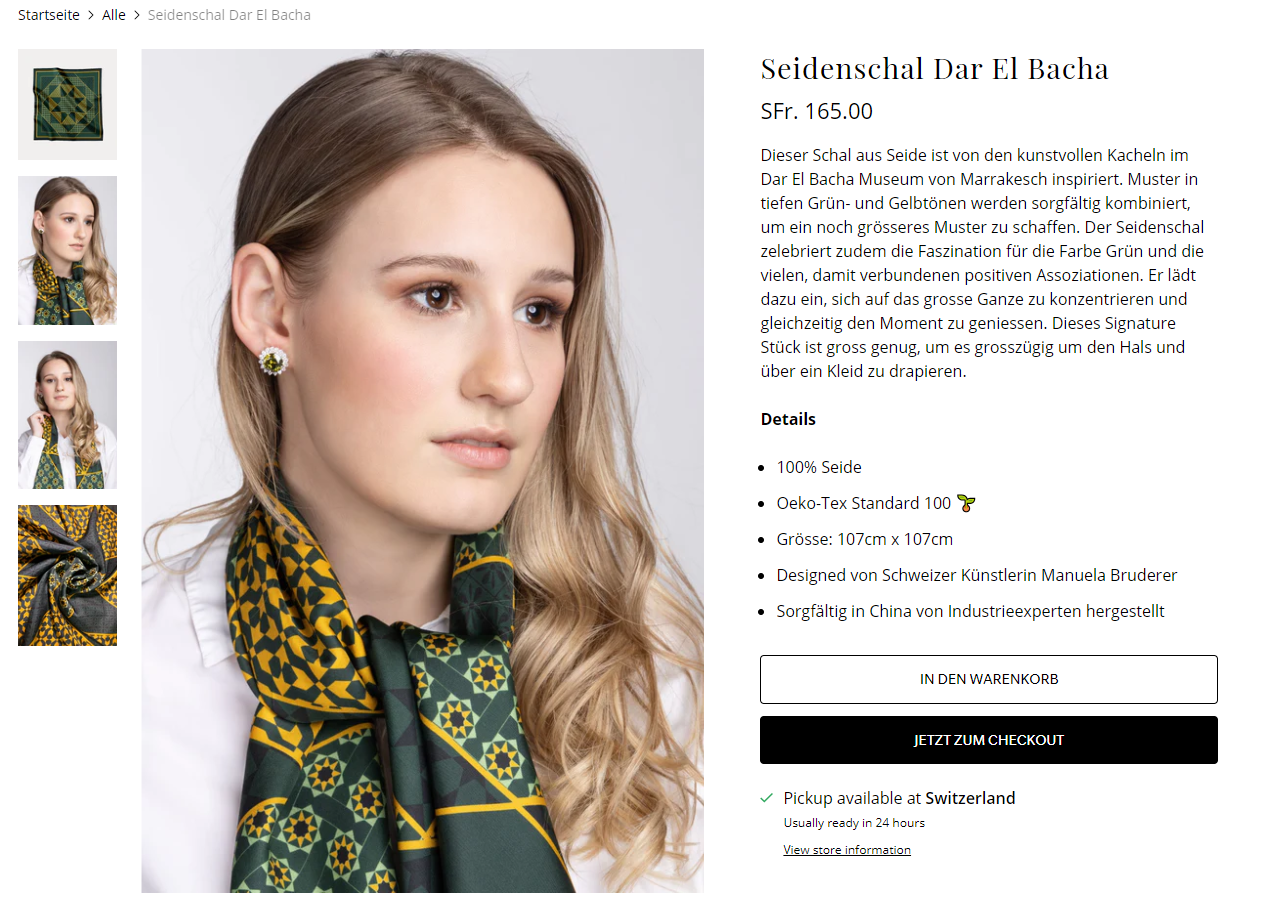Click the SFr. 165.00 price text
The width and height of the screenshot is (1273, 909).
coord(817,111)
